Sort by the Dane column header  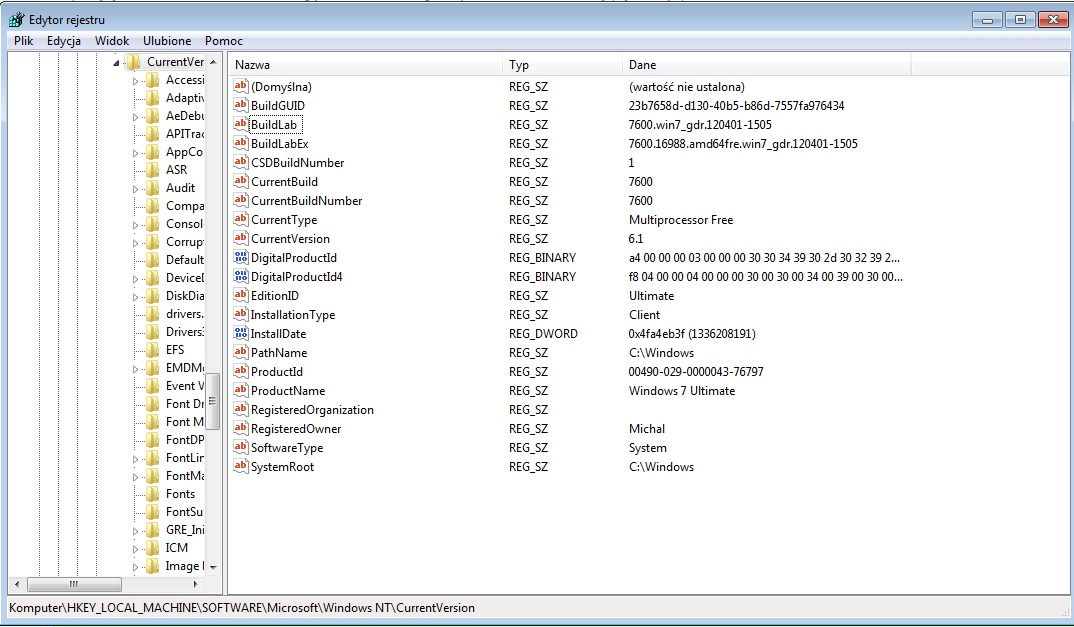(766, 65)
